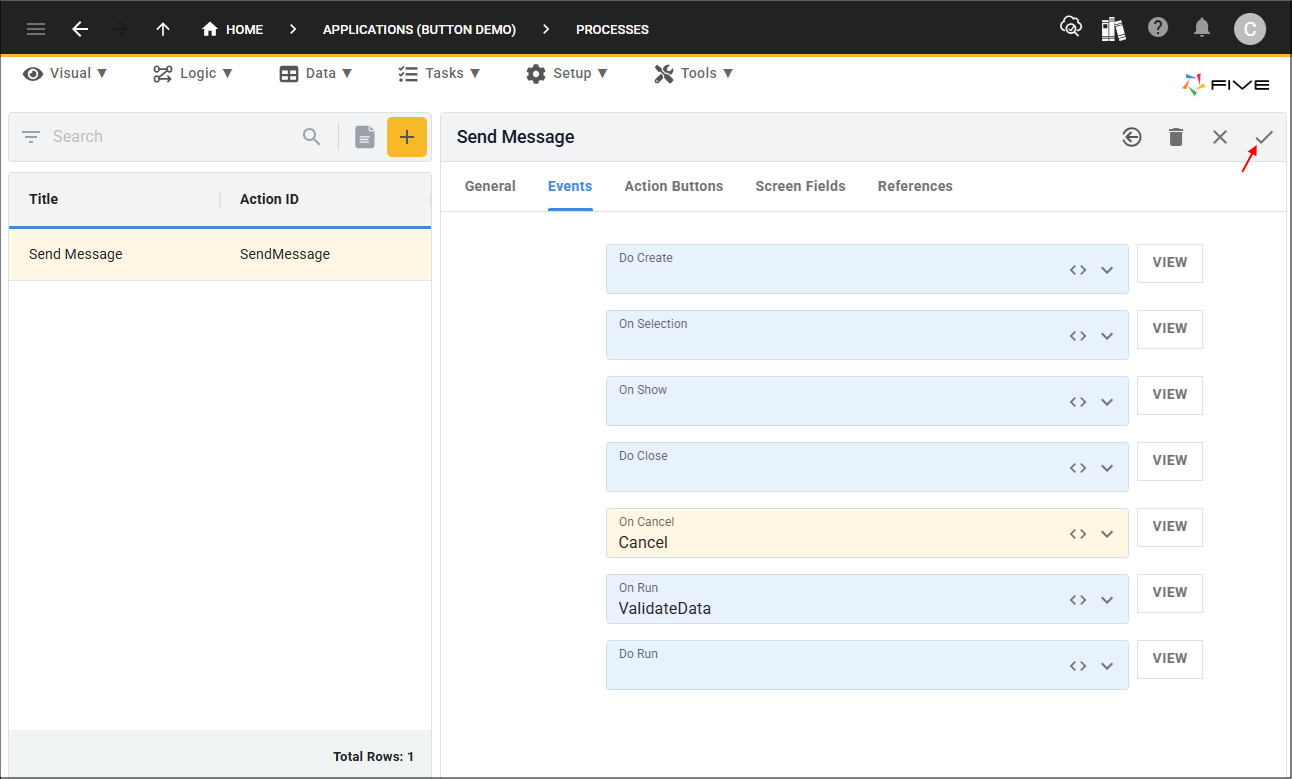Click the filter icon in the search bar
The width and height of the screenshot is (1292, 779).
pos(31,137)
